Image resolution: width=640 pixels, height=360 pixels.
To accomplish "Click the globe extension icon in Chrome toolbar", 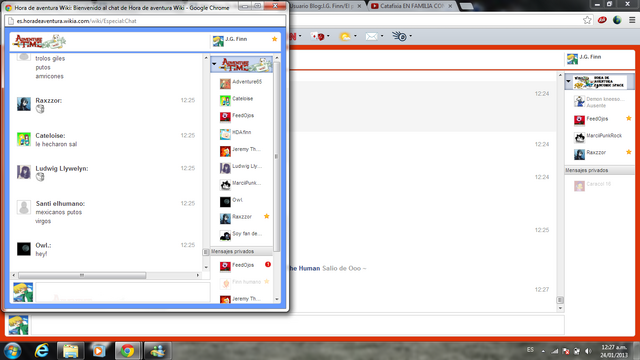I will coord(617,20).
